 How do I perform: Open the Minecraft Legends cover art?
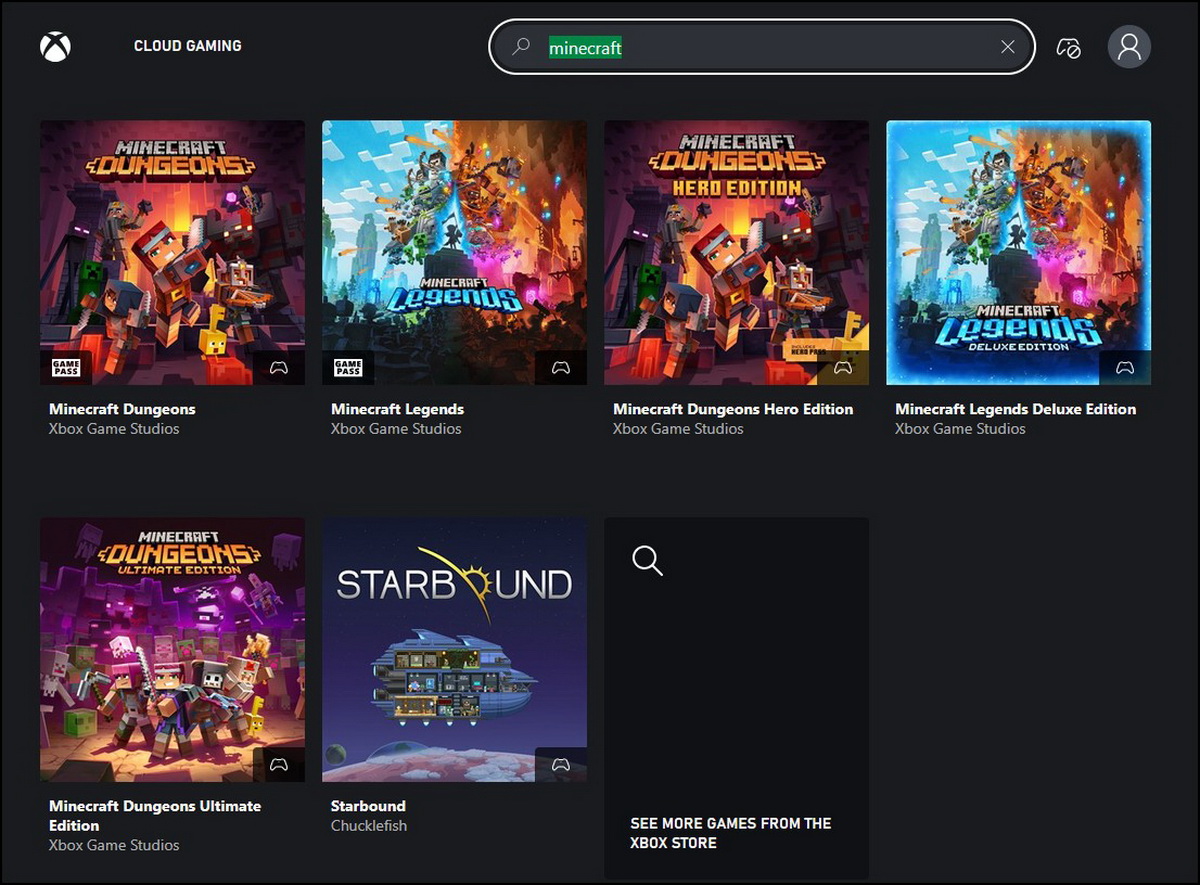(454, 253)
